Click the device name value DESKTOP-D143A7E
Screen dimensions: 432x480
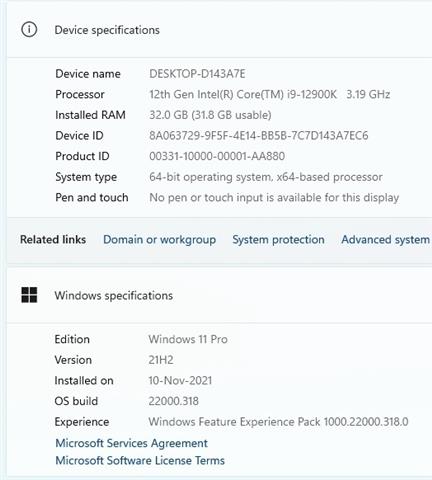(x=197, y=74)
